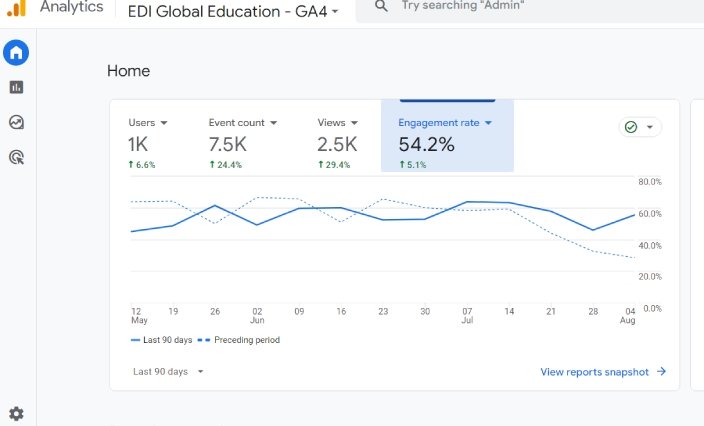
Task: Click the green data quality checkmark icon
Action: 631,127
